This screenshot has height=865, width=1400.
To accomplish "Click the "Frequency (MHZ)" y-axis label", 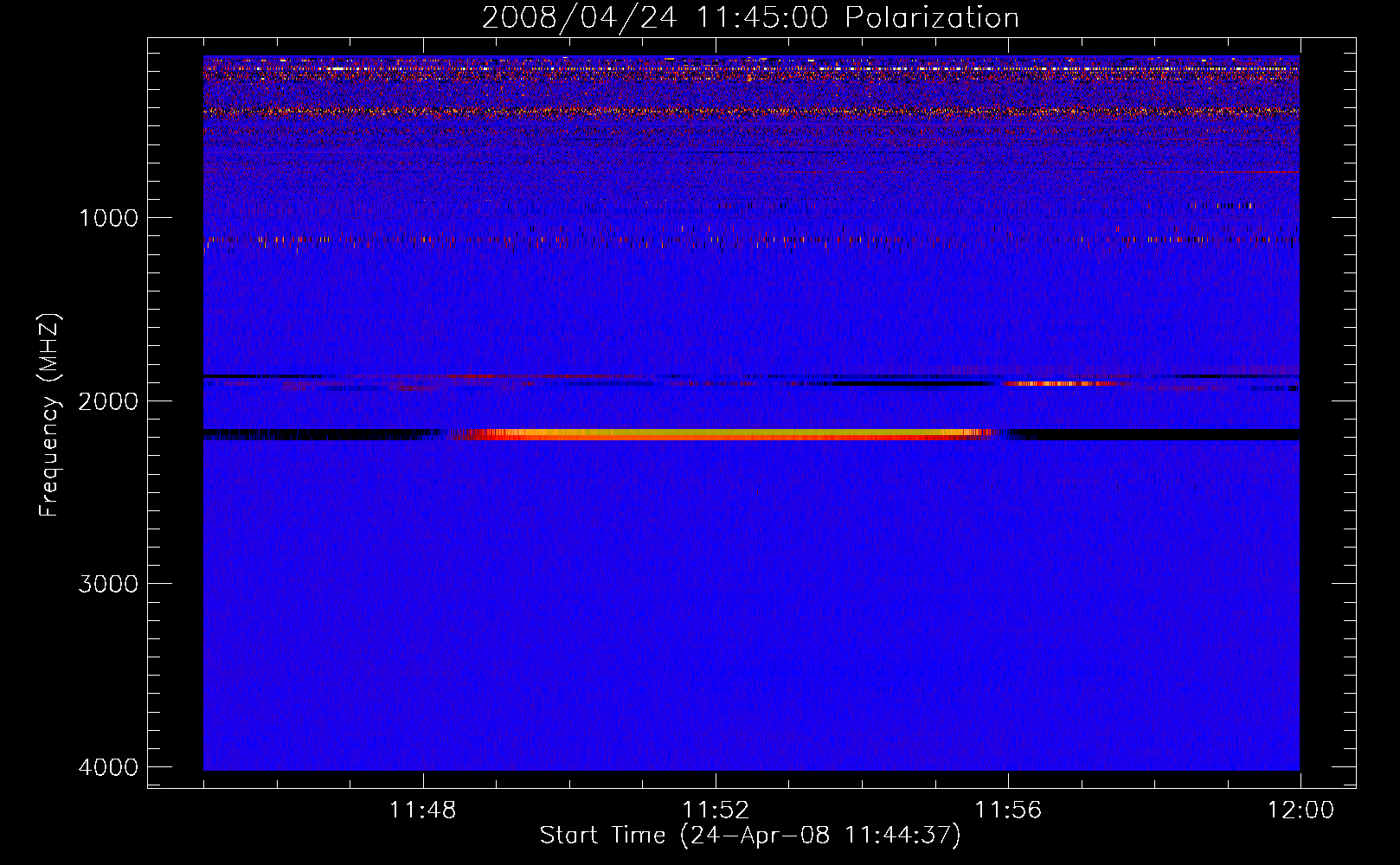I will pos(49,415).
